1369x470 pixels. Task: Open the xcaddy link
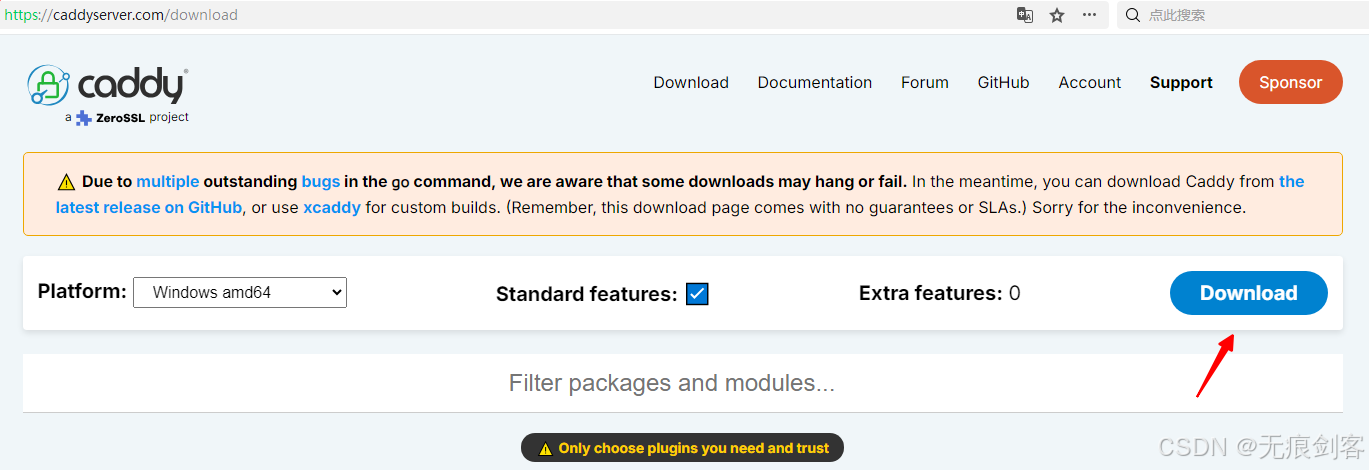point(332,208)
